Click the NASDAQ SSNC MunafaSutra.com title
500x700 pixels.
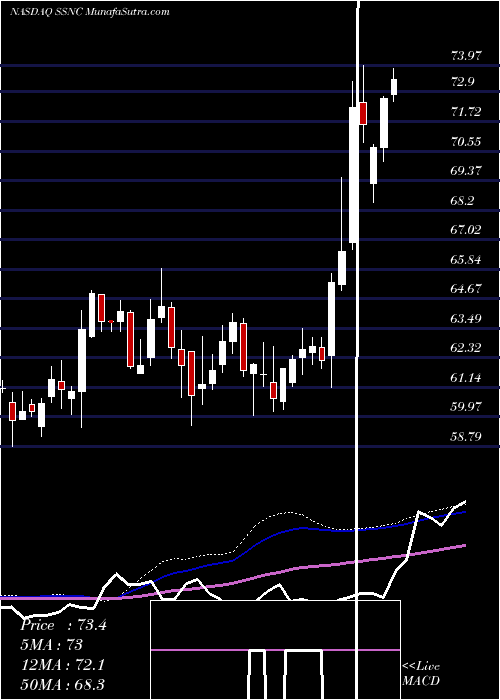point(90,12)
